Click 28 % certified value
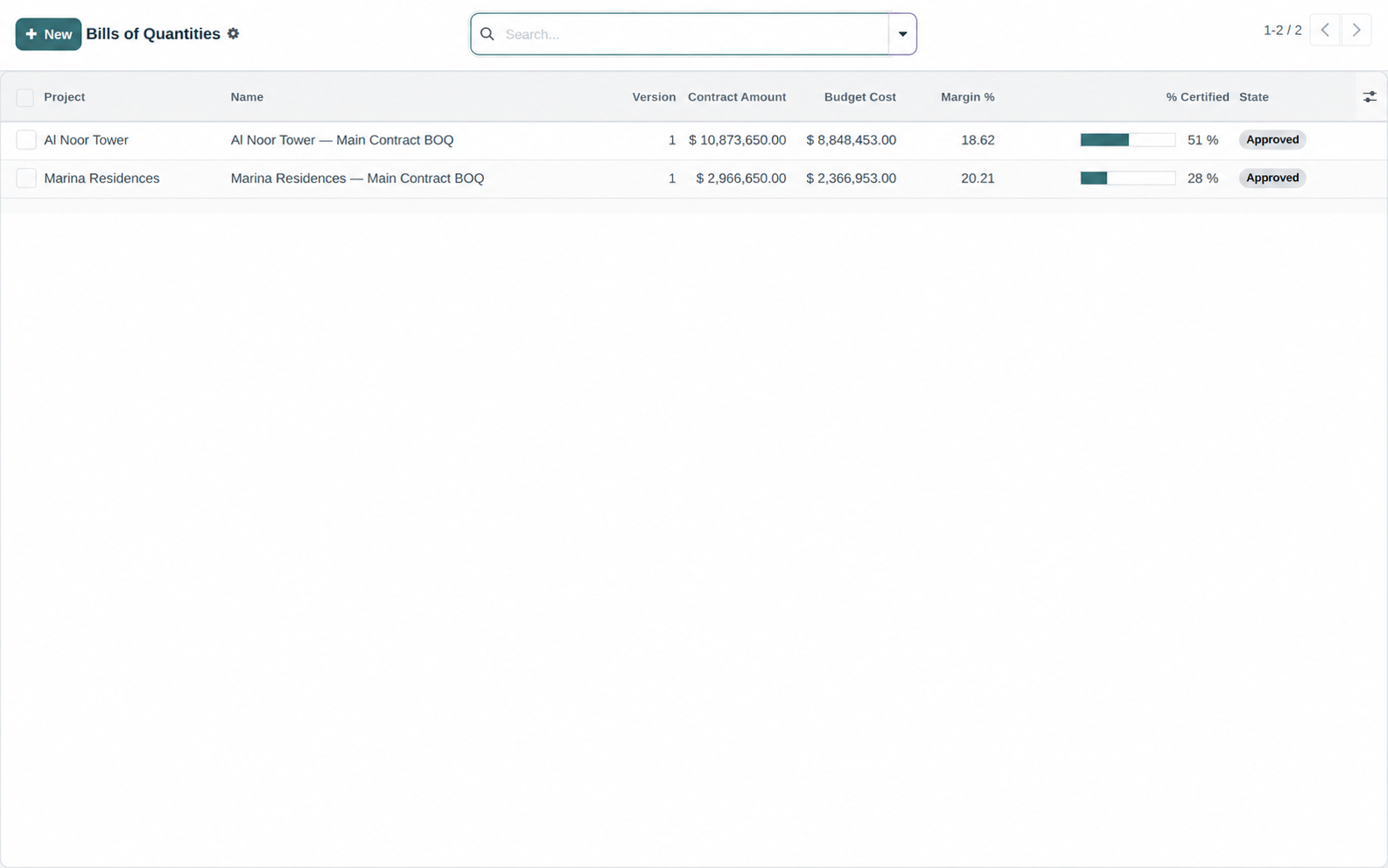Screen dimensions: 1388x868 pyautogui.click(x=1202, y=178)
